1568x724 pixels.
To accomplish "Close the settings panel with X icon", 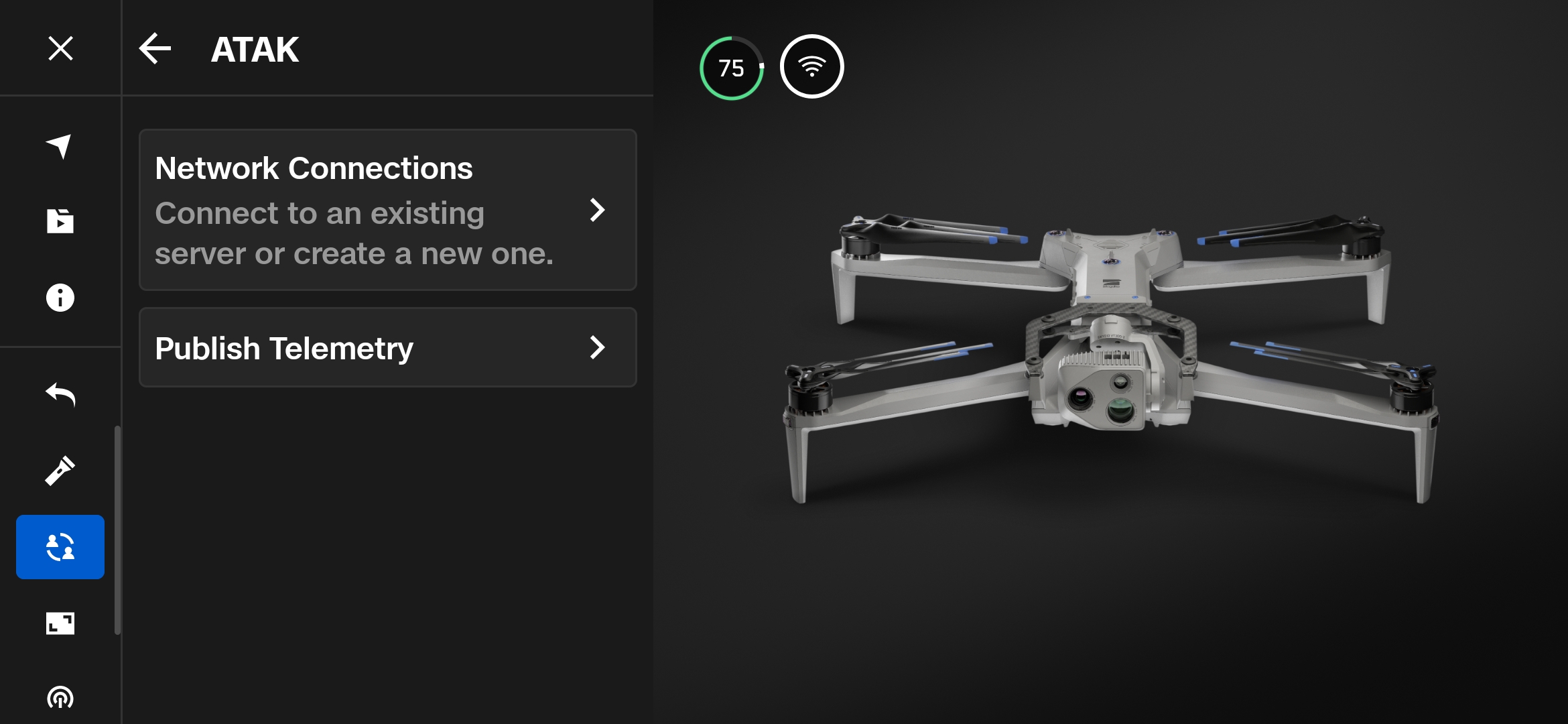I will 60,48.
